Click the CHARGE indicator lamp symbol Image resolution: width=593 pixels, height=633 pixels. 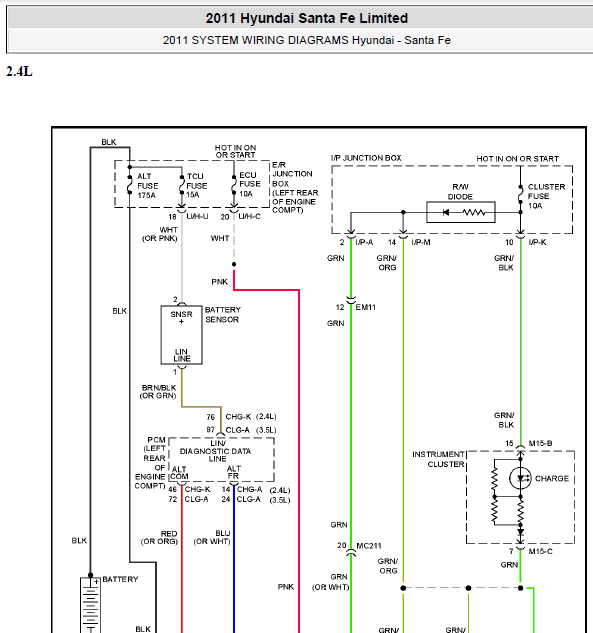tap(520, 478)
